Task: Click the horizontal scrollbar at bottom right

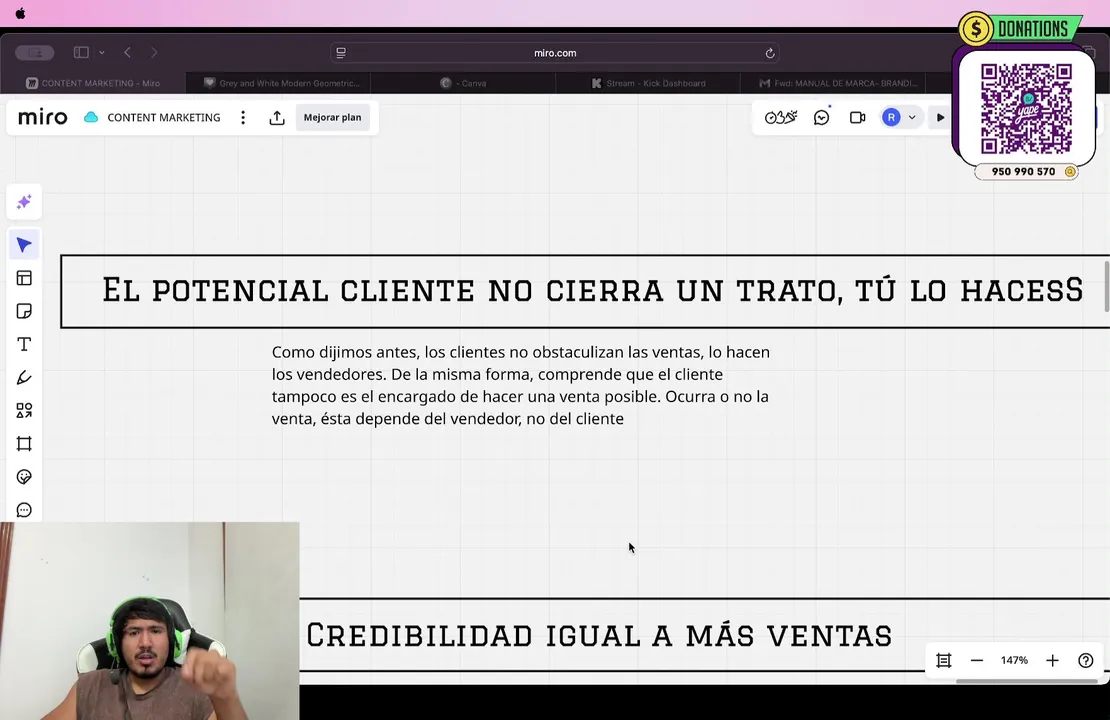Action: pyautogui.click(x=1026, y=681)
